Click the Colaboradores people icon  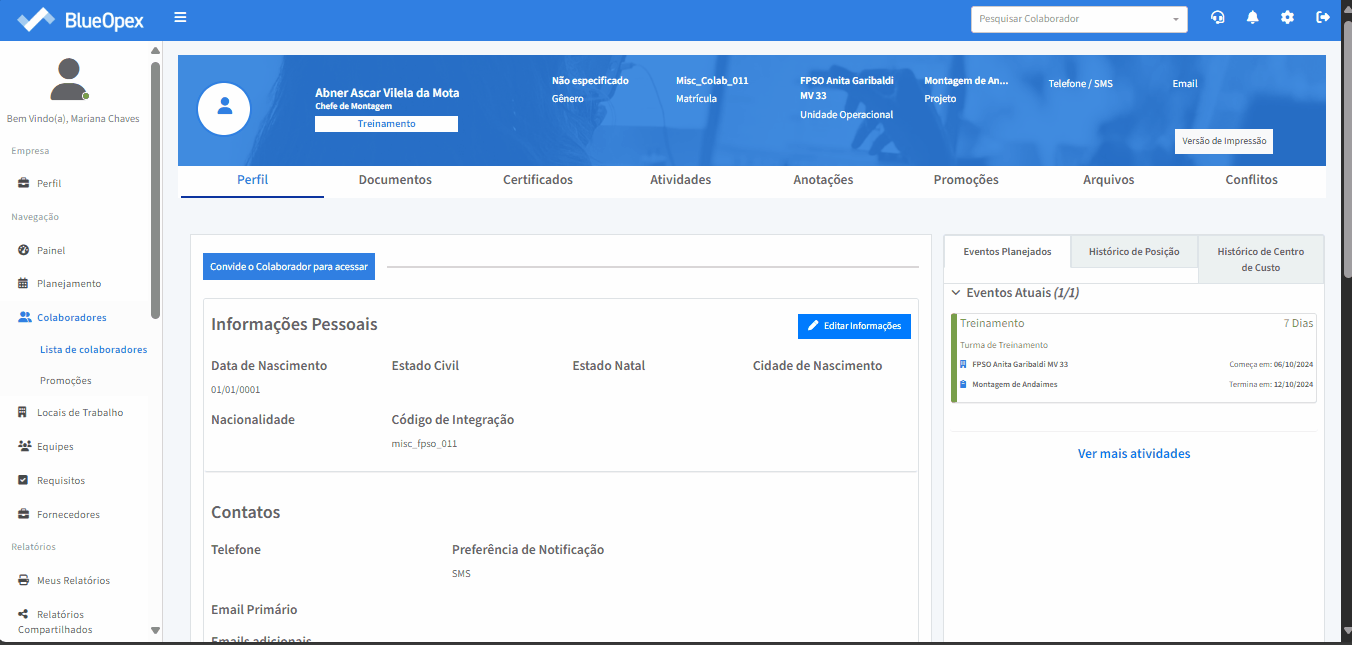click(25, 317)
